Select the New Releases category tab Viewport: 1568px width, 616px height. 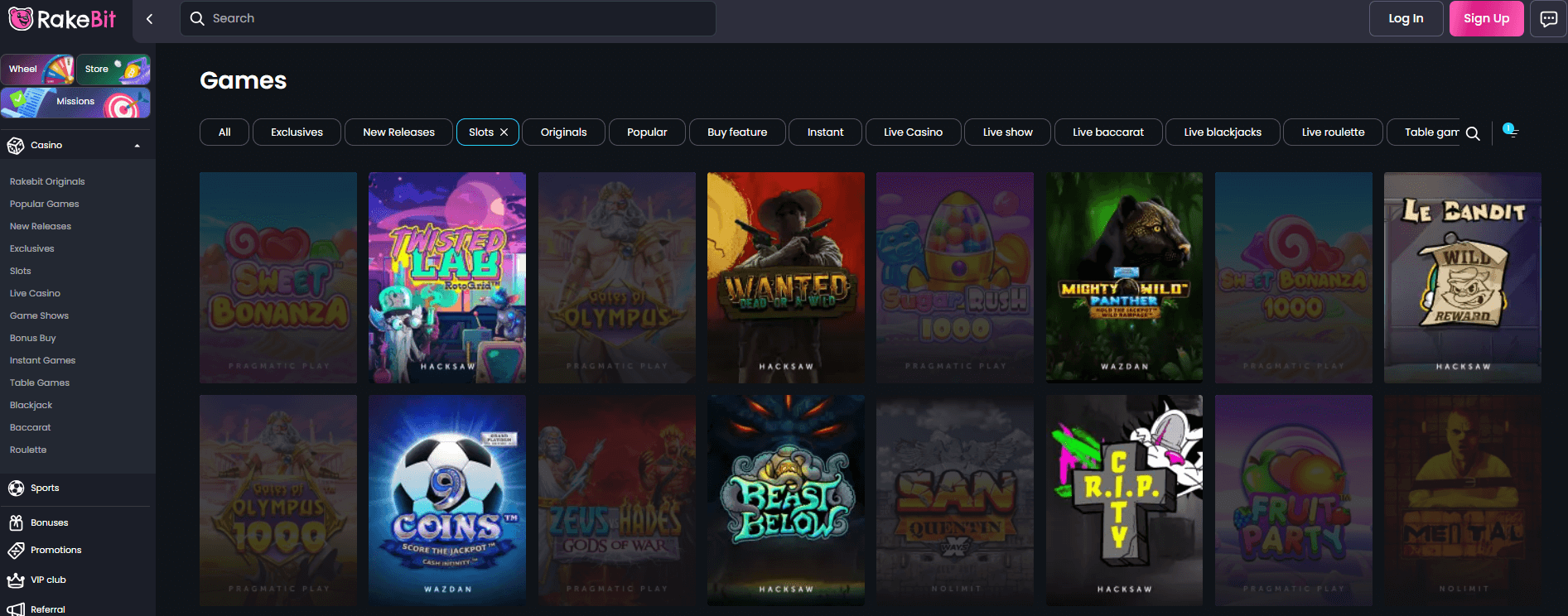tap(398, 132)
